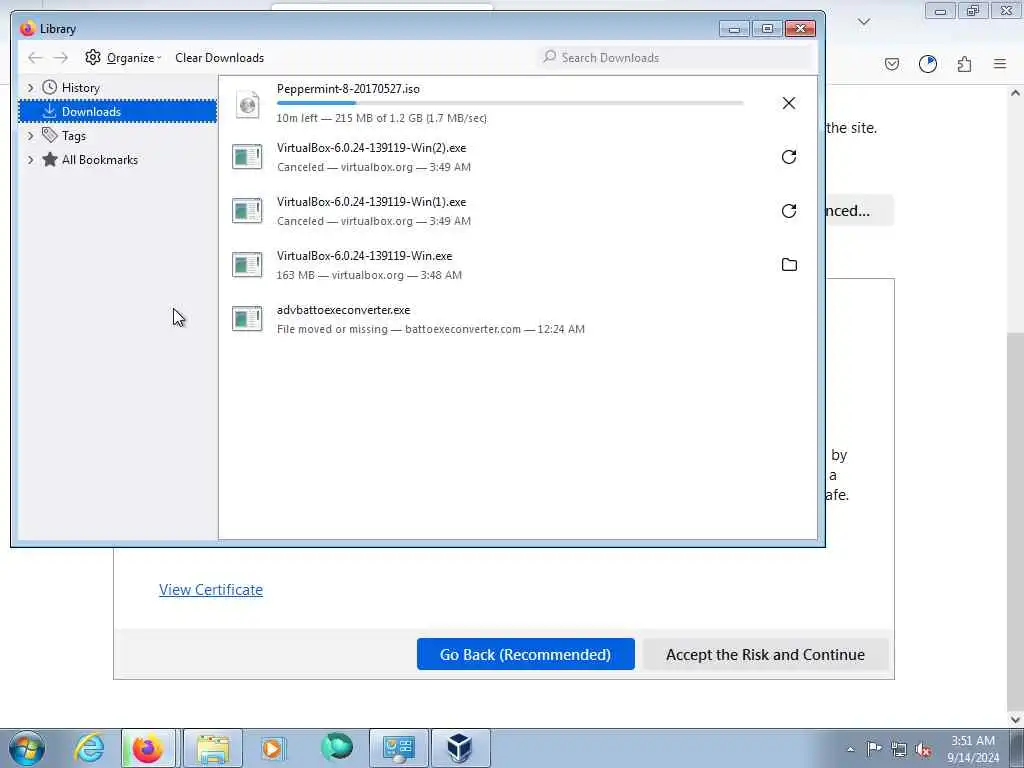Screen dimensions: 1024x768
Task: Select VirtualBox-6.0.24-139119-Win(2).exe entry text
Action: [372, 148]
